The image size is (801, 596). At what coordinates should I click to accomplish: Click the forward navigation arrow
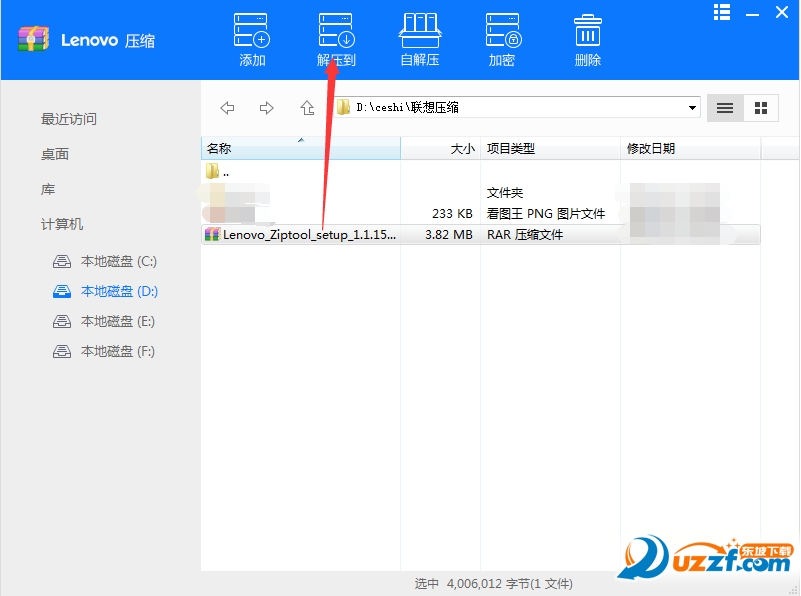click(267, 107)
